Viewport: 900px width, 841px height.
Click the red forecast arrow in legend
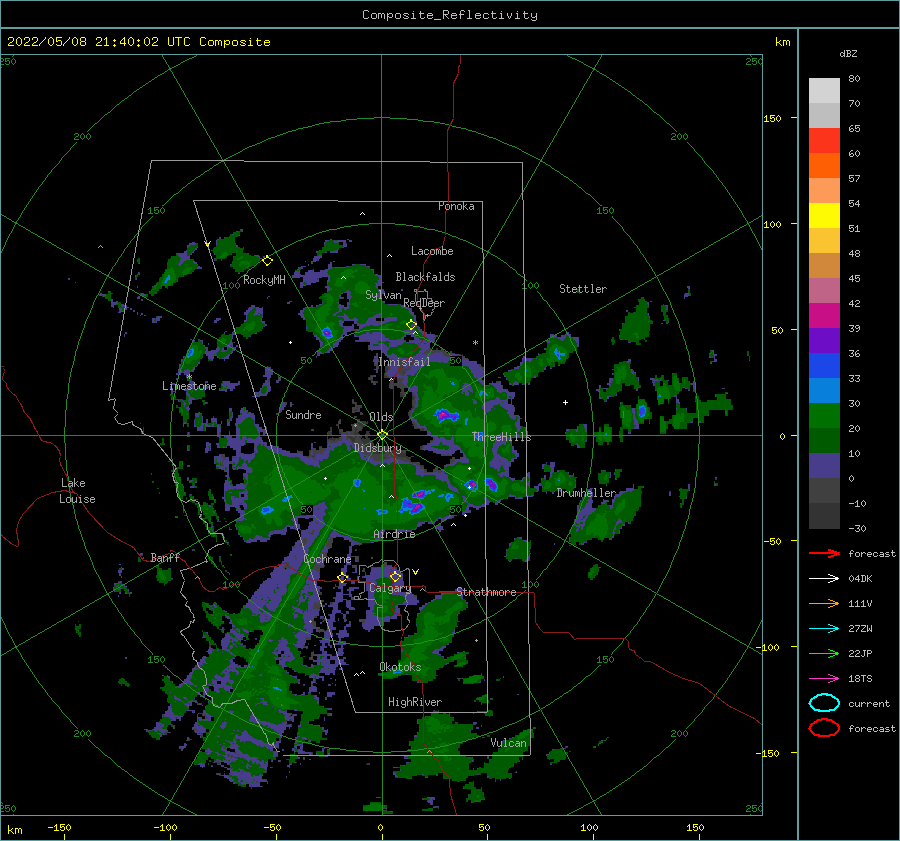pyautogui.click(x=824, y=553)
